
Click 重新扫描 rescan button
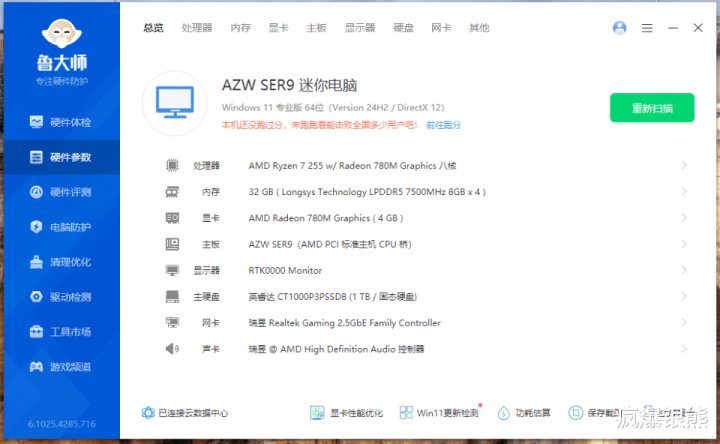652,108
